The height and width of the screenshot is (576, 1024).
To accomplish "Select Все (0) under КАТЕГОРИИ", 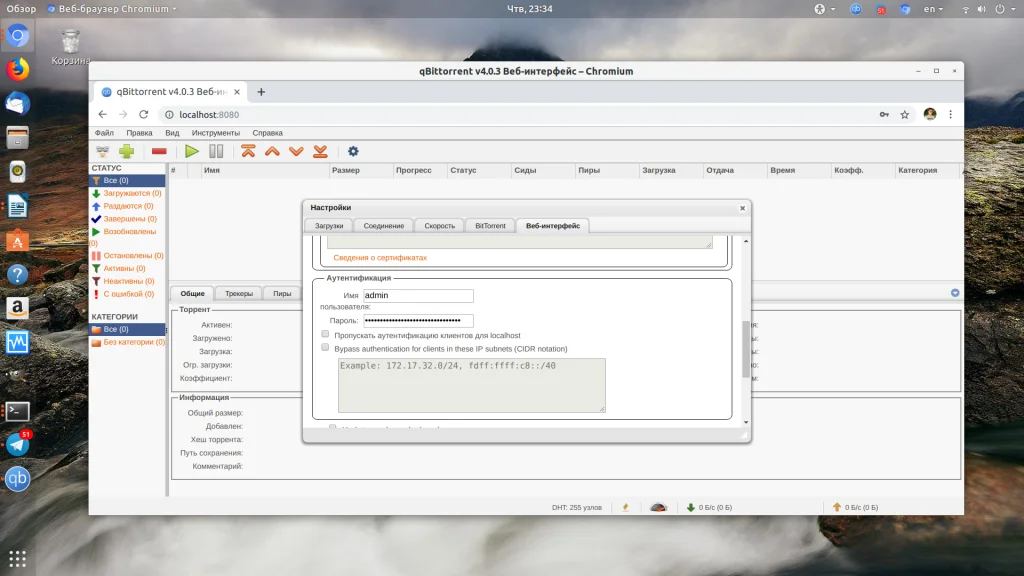I will click(127, 329).
